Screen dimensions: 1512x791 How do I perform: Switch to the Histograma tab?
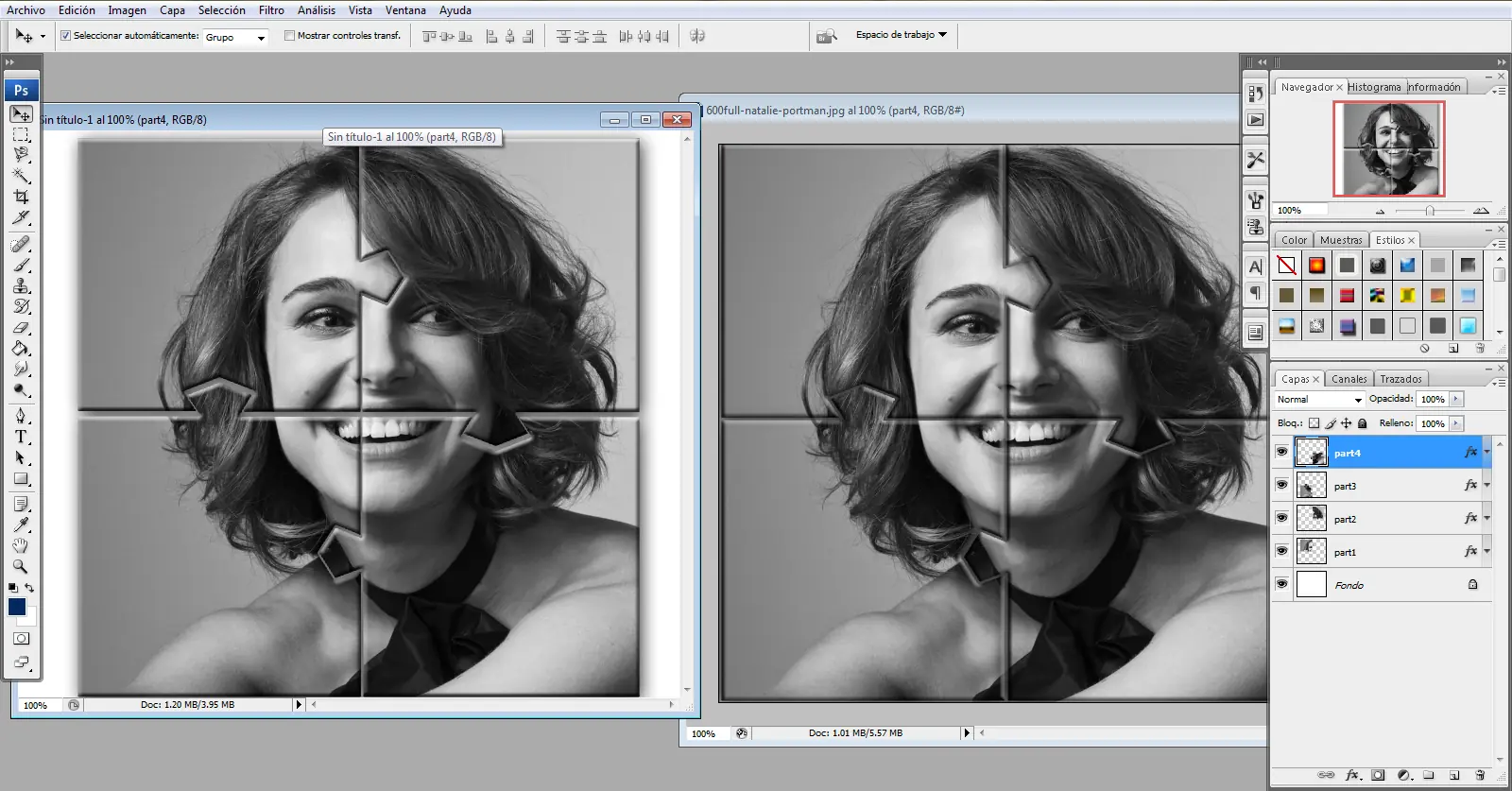(1374, 87)
